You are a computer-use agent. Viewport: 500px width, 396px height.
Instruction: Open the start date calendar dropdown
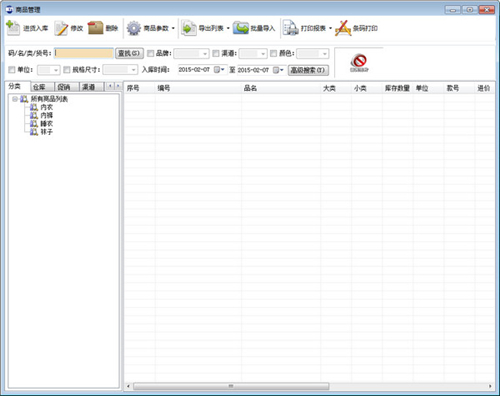pos(219,70)
